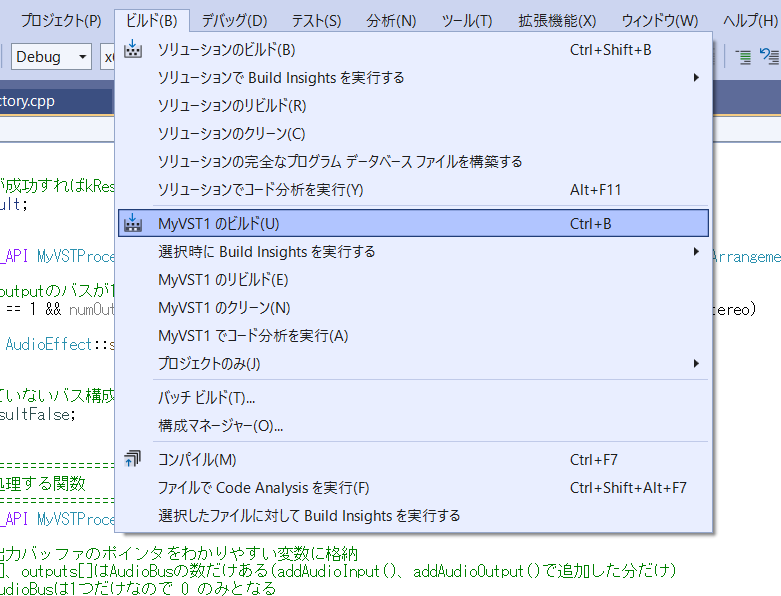Select ソリューションのリビルド from the menu
This screenshot has height=596, width=781.
pyautogui.click(x=232, y=106)
